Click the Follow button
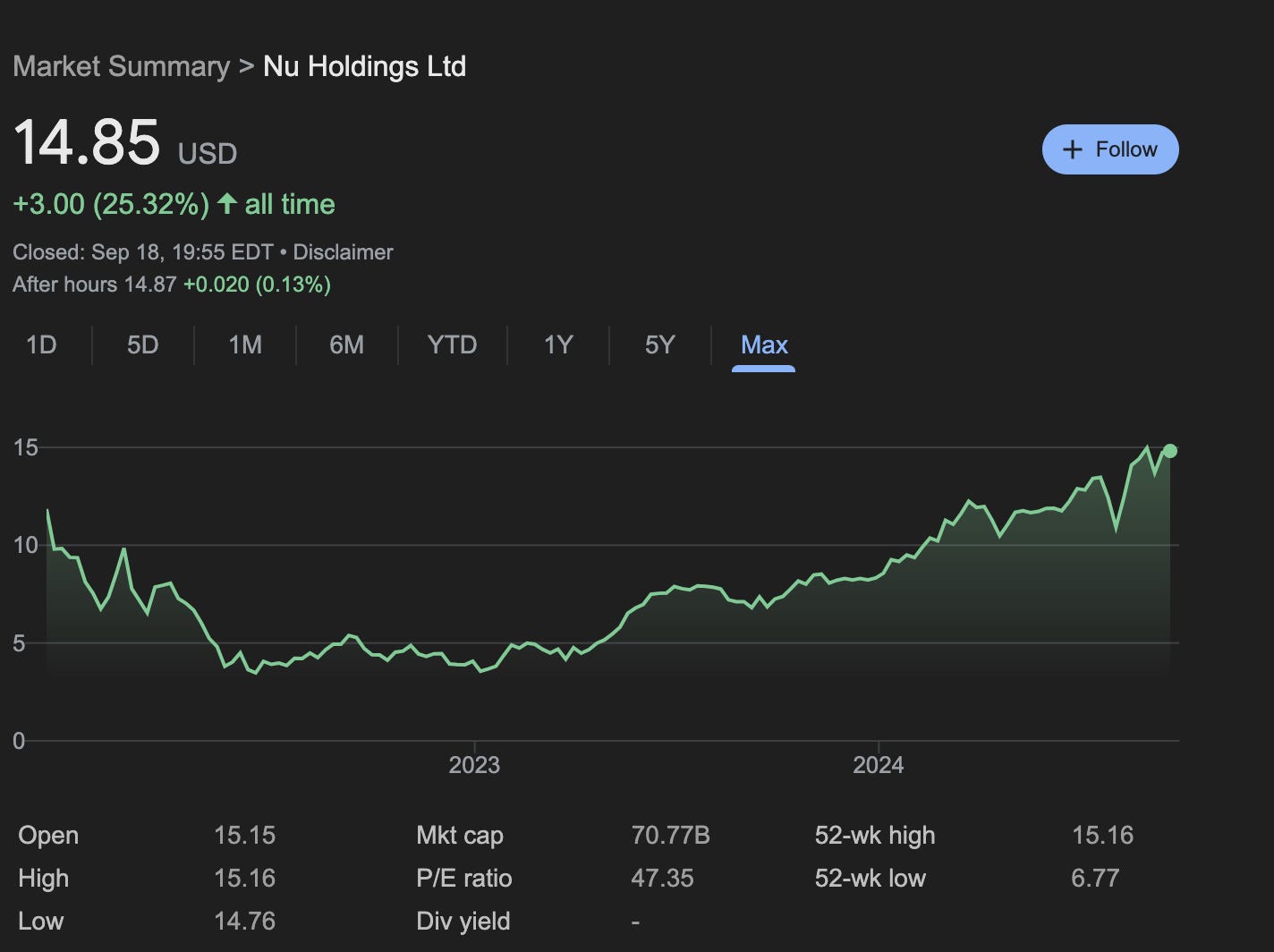Viewport: 1274px width, 952px height. pos(1110,149)
